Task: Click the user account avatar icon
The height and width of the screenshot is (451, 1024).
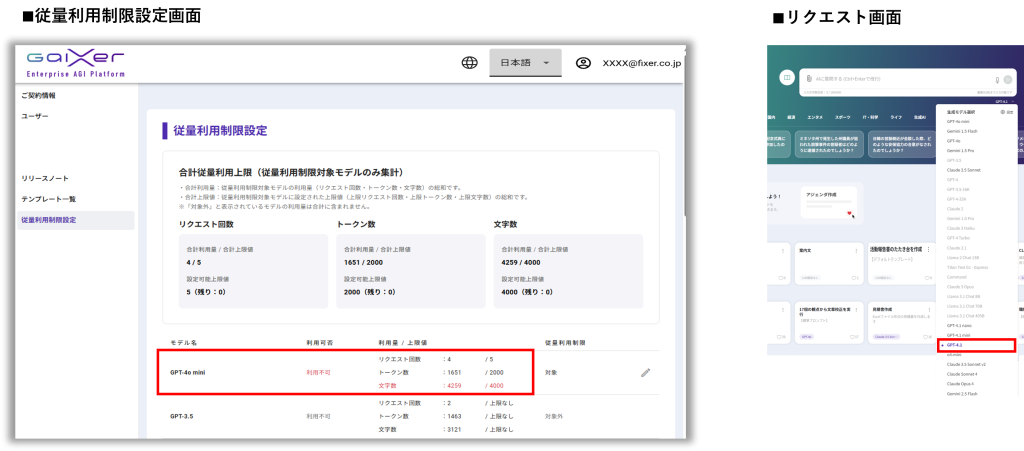Action: [x=584, y=63]
